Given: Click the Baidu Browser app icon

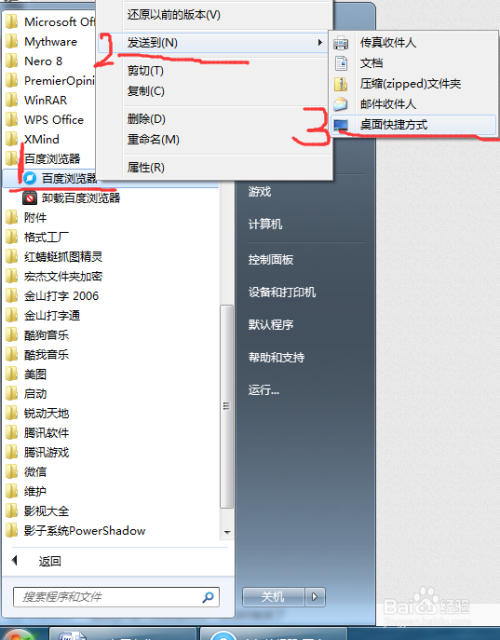Looking at the screenshot, I should (x=29, y=178).
